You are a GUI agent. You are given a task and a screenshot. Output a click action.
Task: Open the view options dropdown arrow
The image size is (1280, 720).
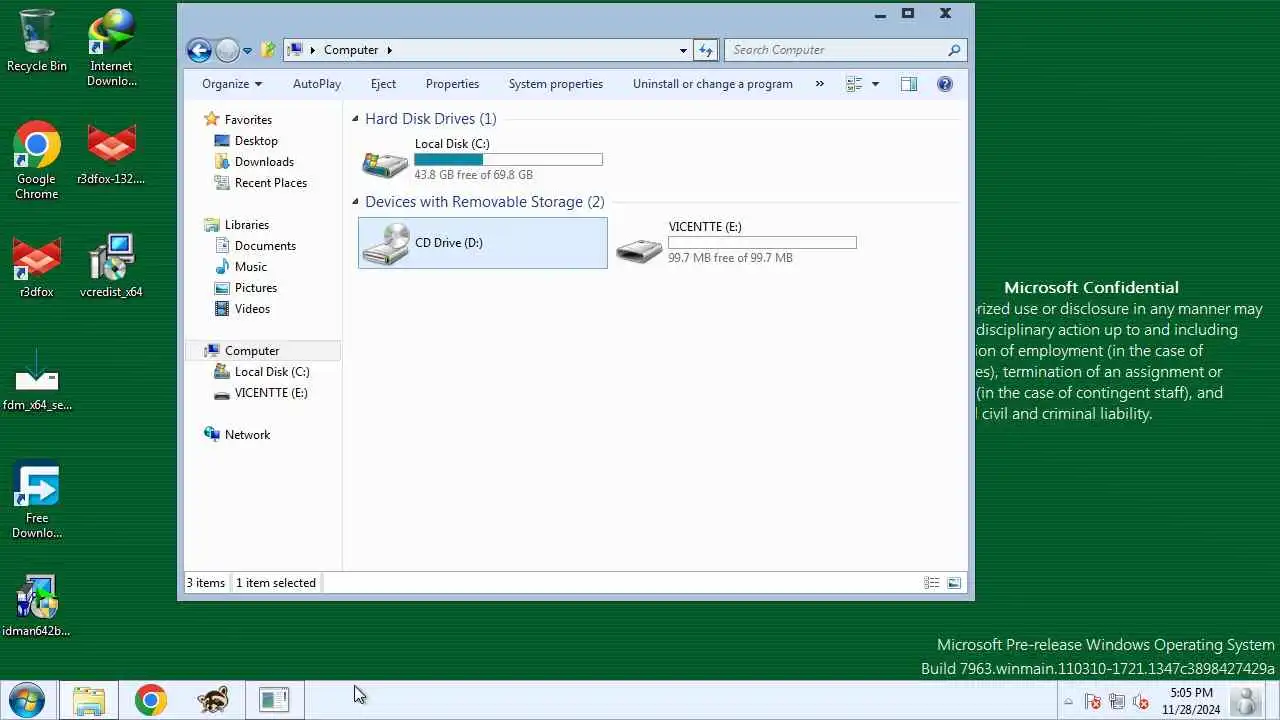pyautogui.click(x=875, y=84)
